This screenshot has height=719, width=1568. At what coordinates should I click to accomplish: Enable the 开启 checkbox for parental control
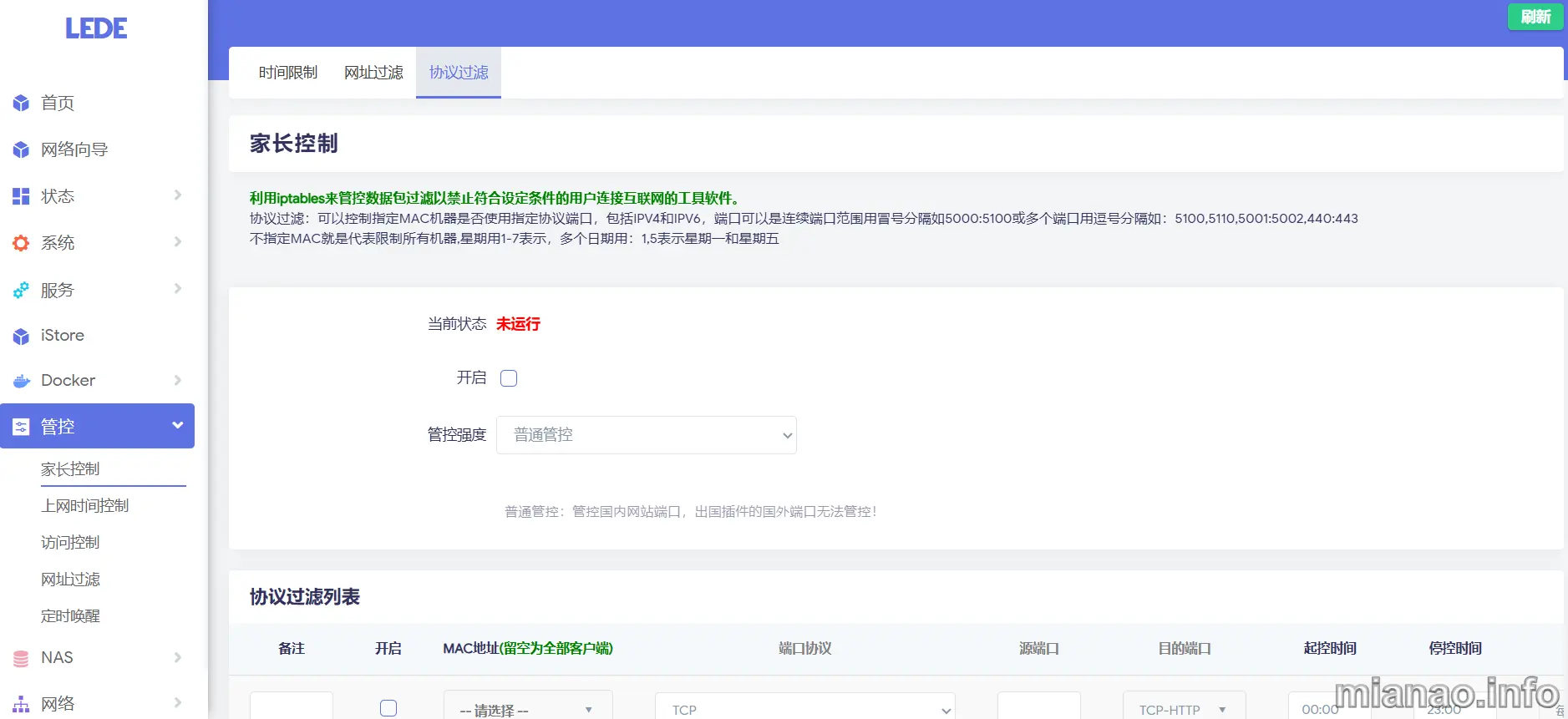point(509,378)
